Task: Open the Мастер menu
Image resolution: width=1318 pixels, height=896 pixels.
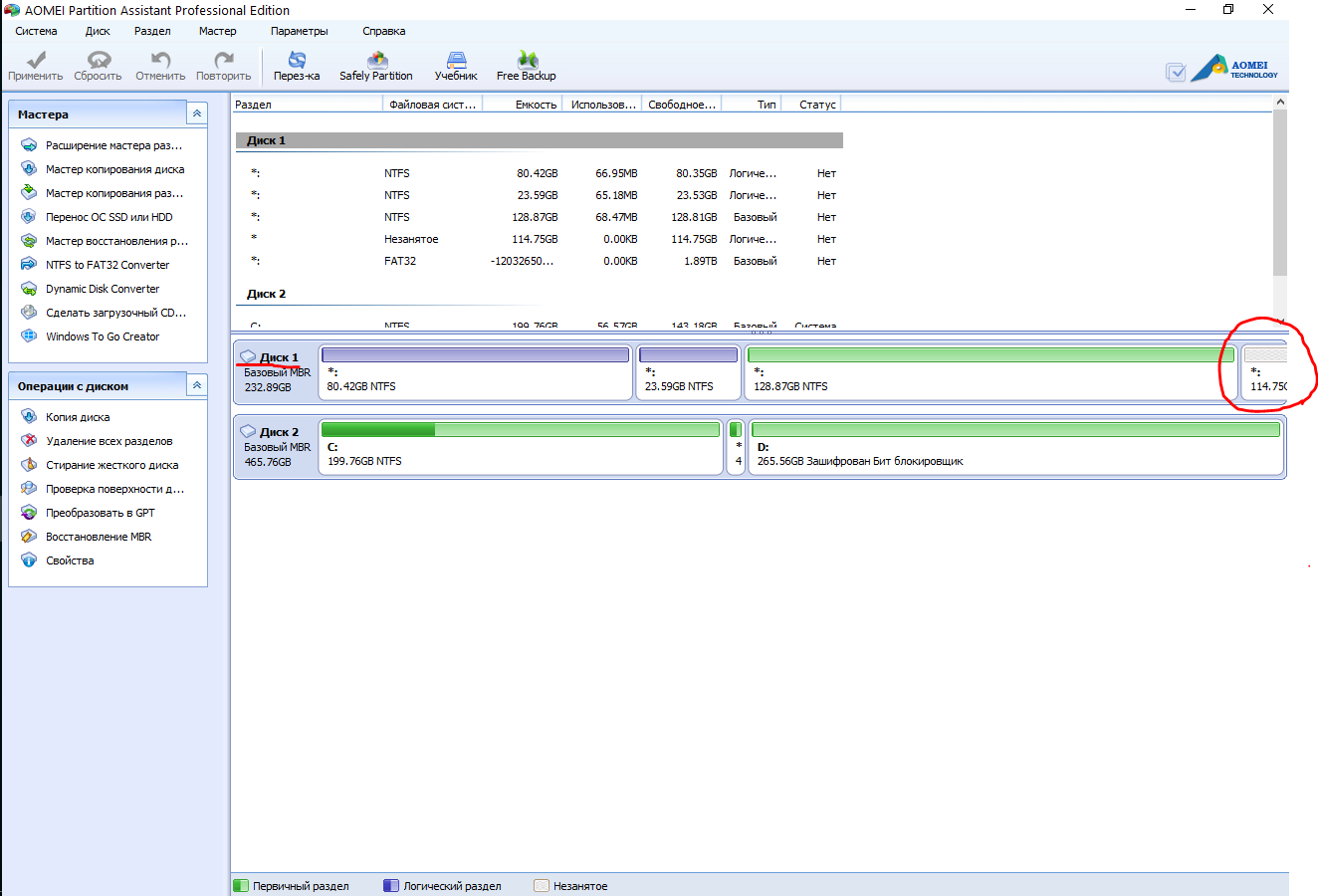Action: [217, 31]
